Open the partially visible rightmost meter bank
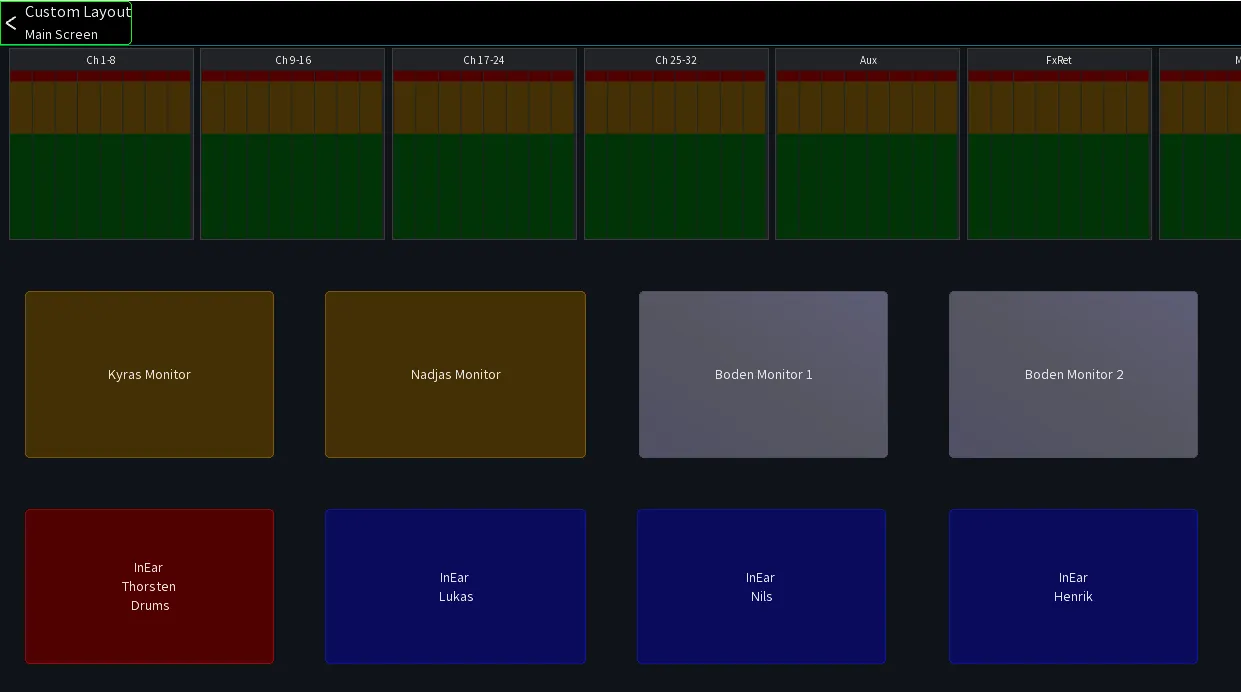This screenshot has height=692, width=1241. click(x=1200, y=144)
